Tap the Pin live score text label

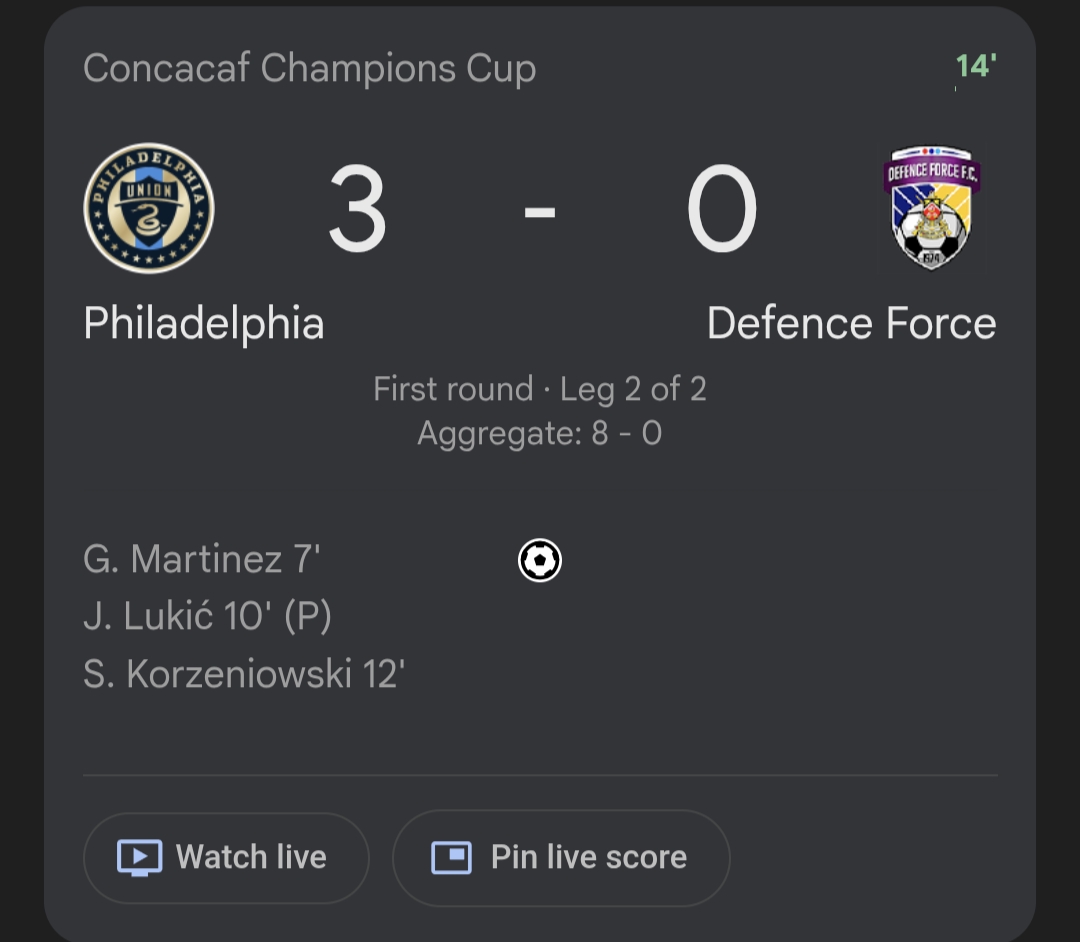tap(588, 857)
